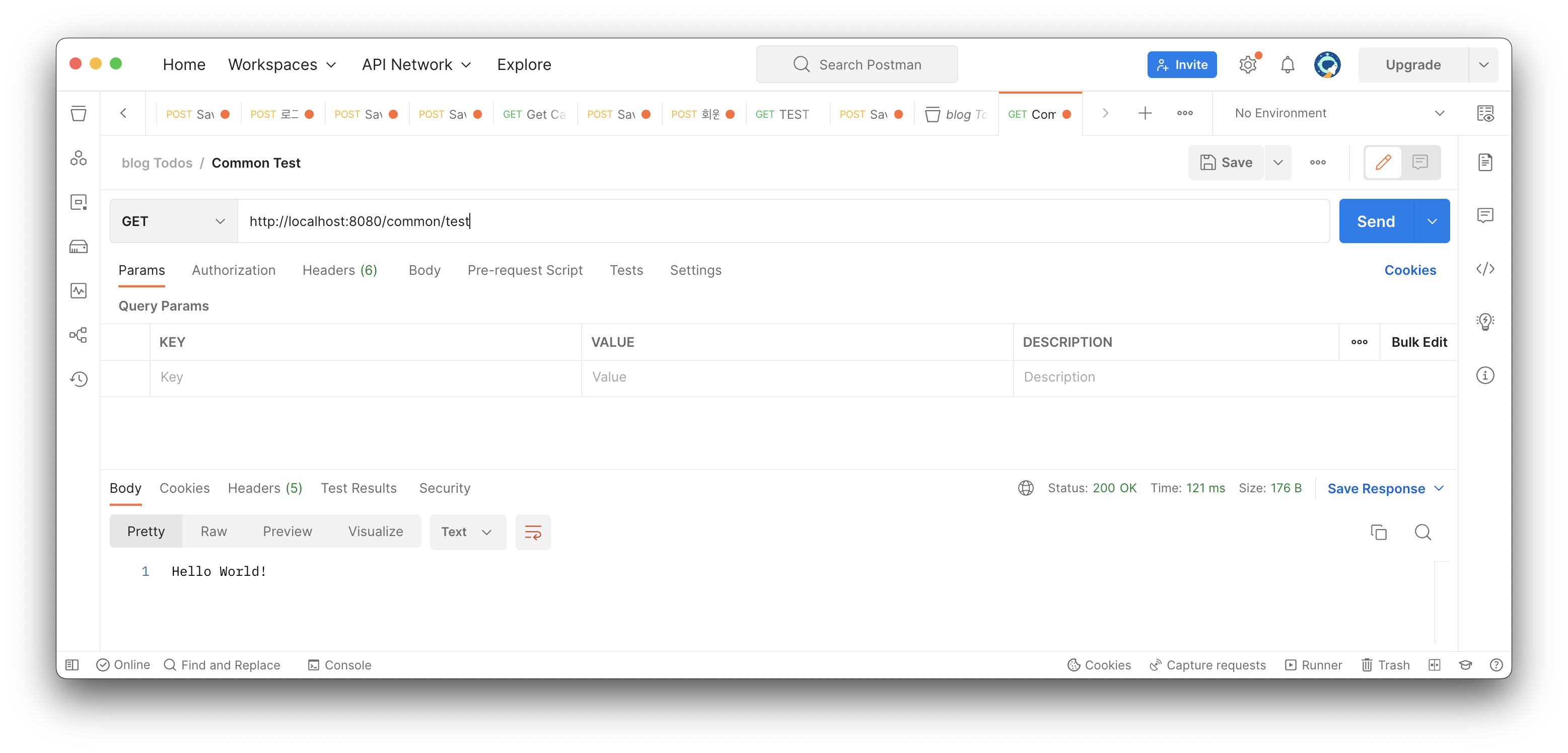Click the Cookies link
Image resolution: width=1568 pixels, height=753 pixels.
tap(1410, 270)
